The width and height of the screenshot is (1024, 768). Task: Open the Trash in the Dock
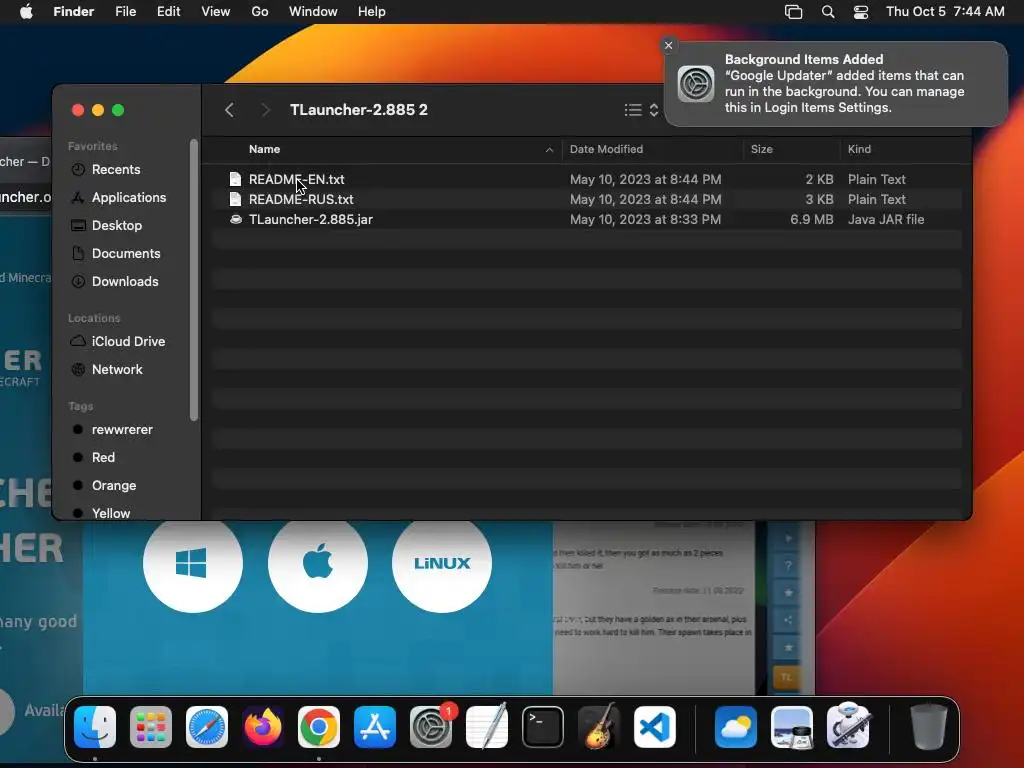[928, 727]
